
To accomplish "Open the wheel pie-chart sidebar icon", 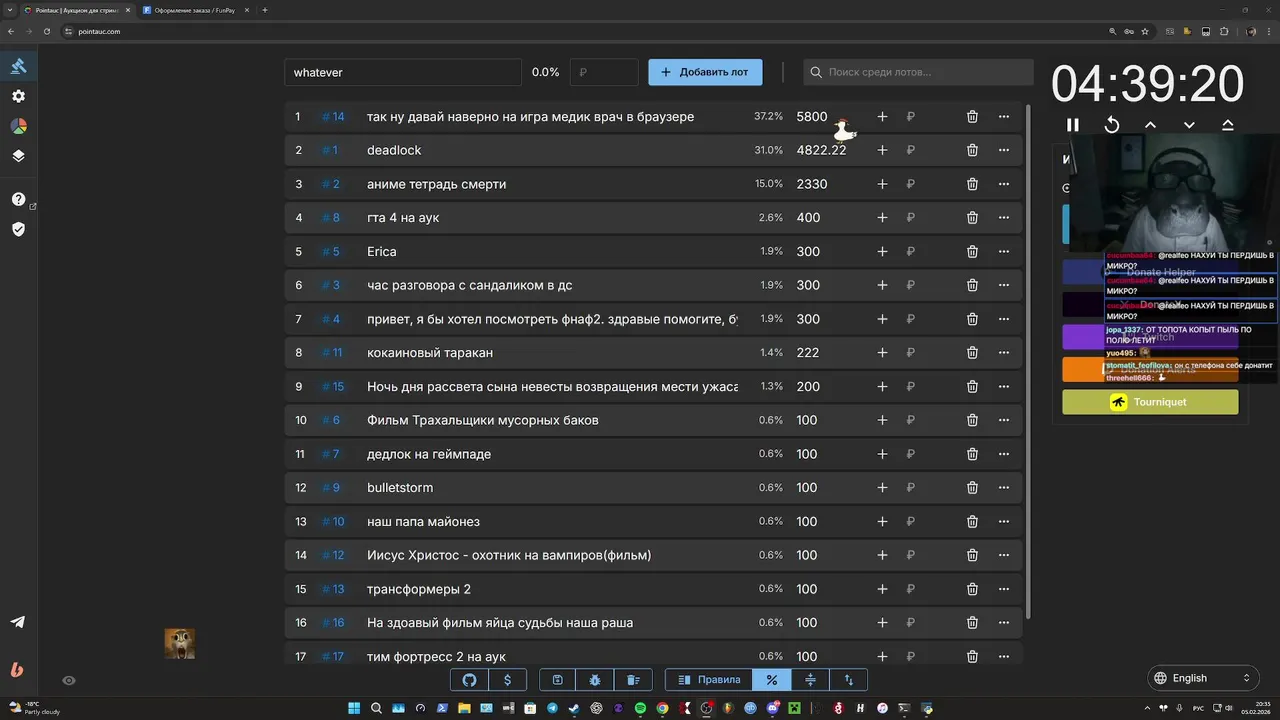I will pyautogui.click(x=18, y=126).
